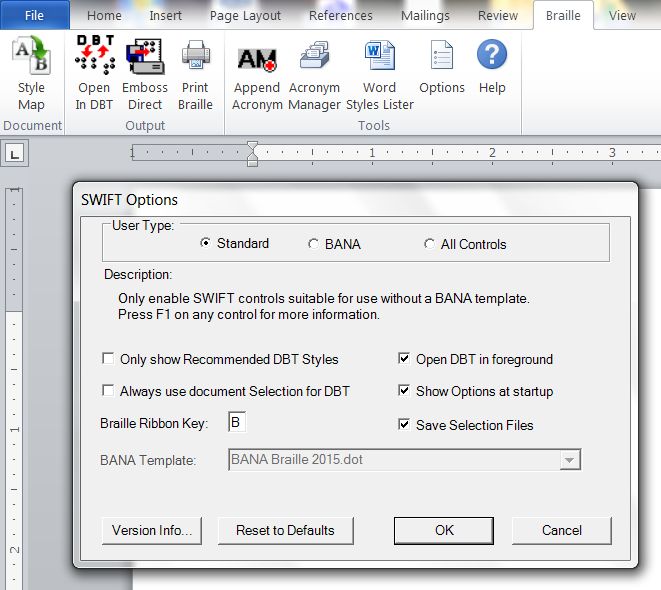Viewport: 661px width, 590px height.
Task: Cancel the SWIFT Options dialog
Action: coord(562,531)
